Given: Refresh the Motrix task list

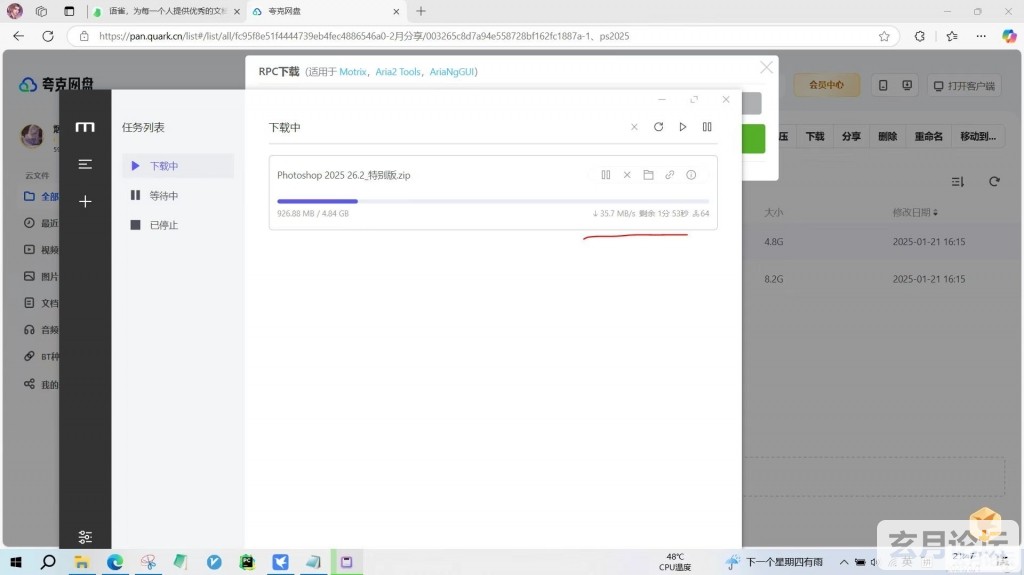Looking at the screenshot, I should point(658,127).
